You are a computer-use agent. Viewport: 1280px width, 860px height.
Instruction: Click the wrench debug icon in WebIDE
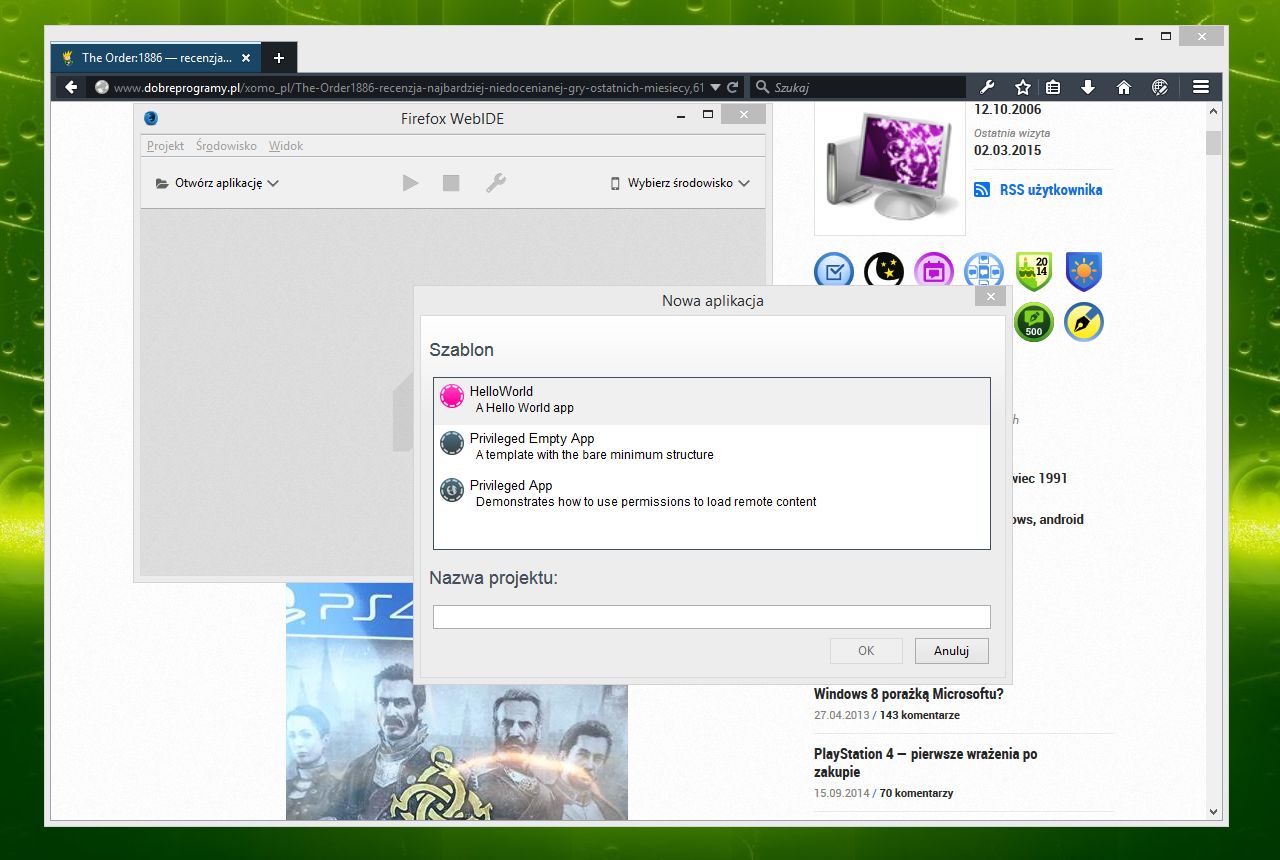point(495,183)
